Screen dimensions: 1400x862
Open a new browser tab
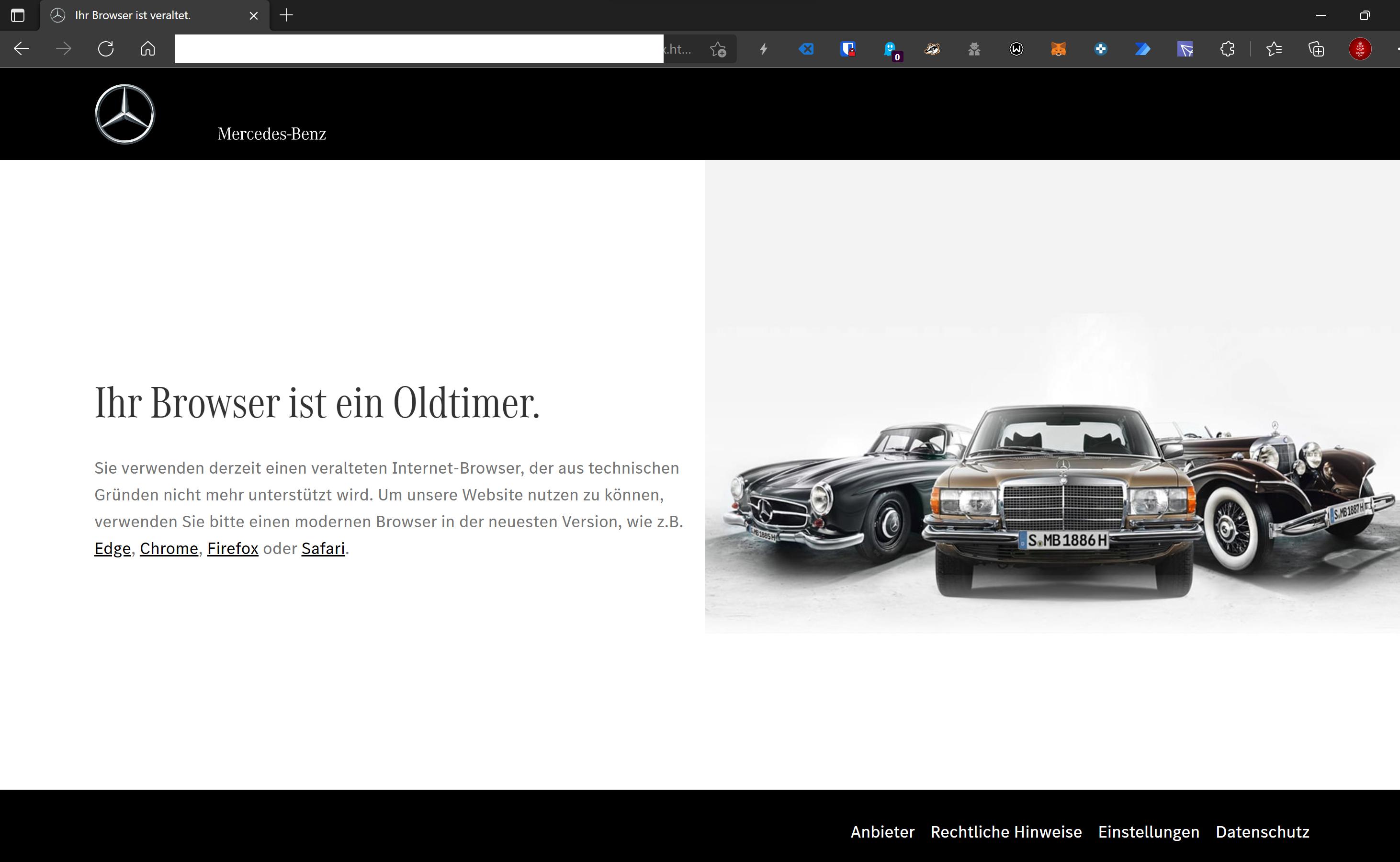point(286,15)
